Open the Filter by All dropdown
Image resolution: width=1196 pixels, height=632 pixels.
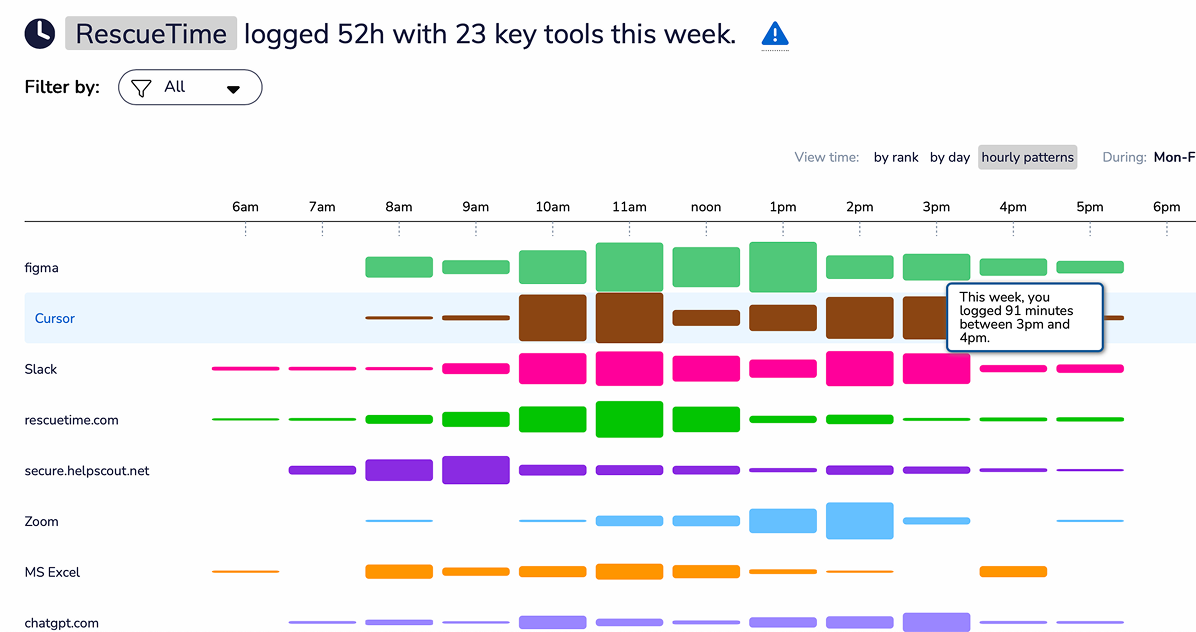pyautogui.click(x=190, y=88)
